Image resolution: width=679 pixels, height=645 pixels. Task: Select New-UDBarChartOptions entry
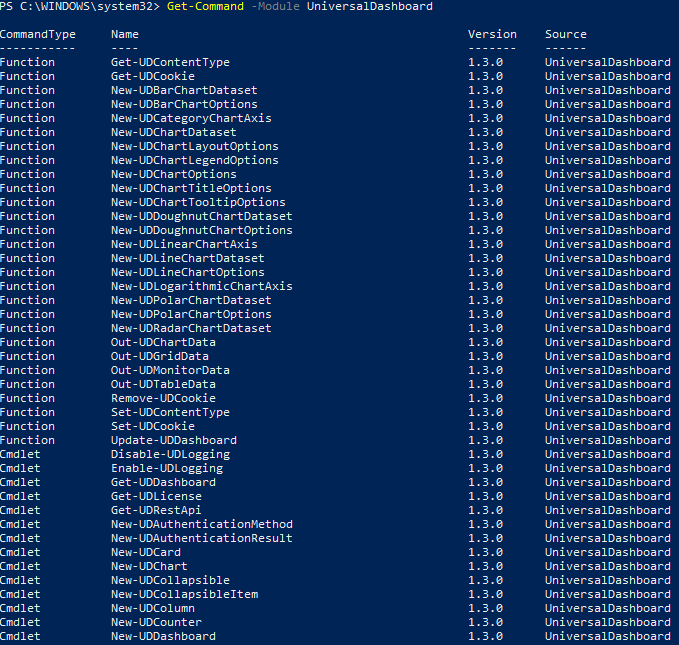(184, 104)
